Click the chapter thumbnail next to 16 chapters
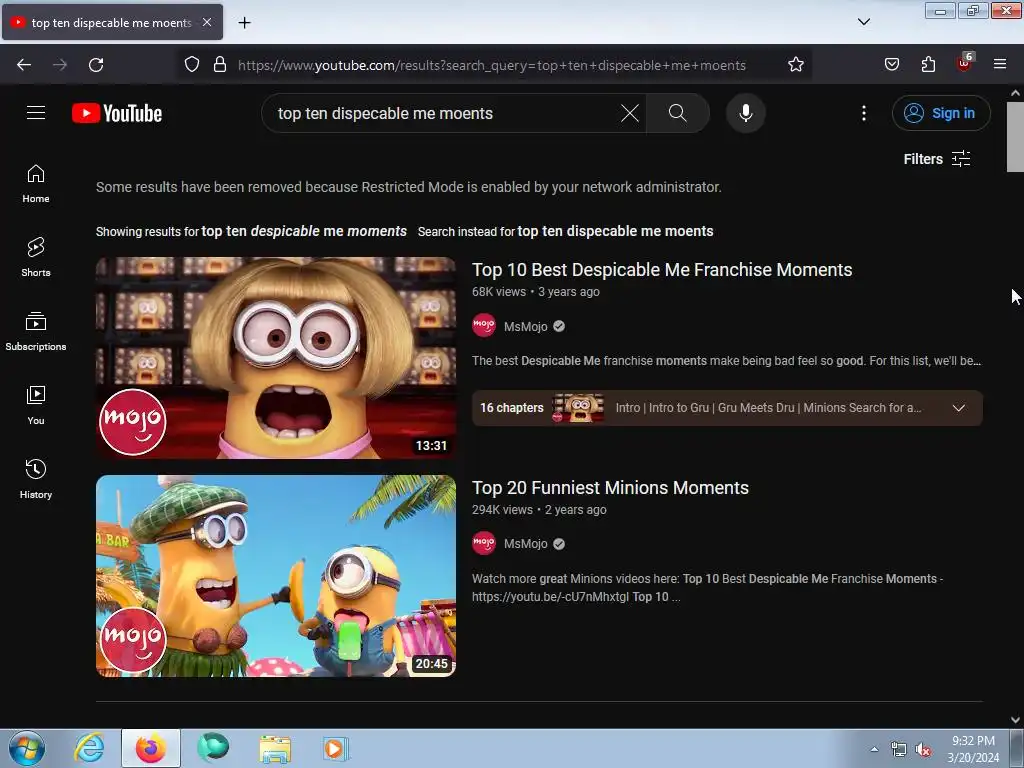 pyautogui.click(x=578, y=408)
